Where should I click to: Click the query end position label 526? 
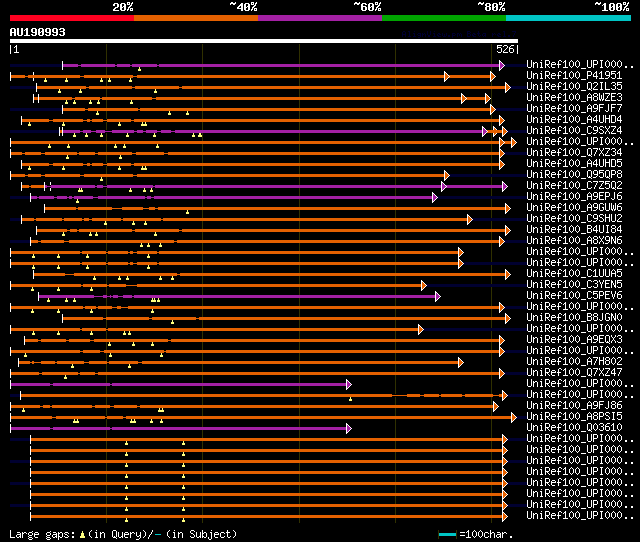[505, 49]
